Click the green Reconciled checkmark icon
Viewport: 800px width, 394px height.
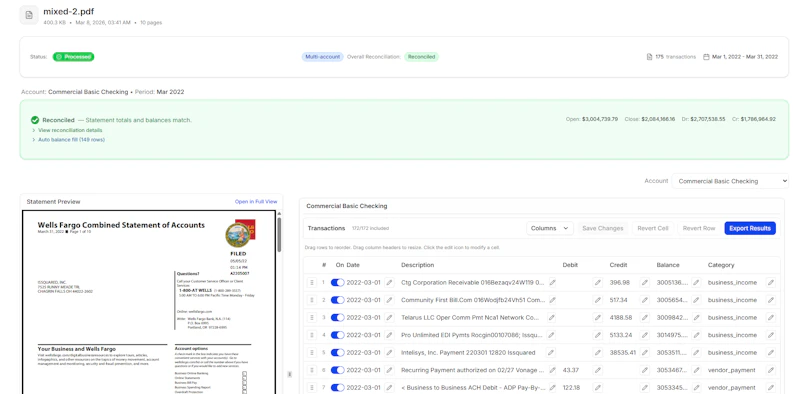tap(35, 120)
